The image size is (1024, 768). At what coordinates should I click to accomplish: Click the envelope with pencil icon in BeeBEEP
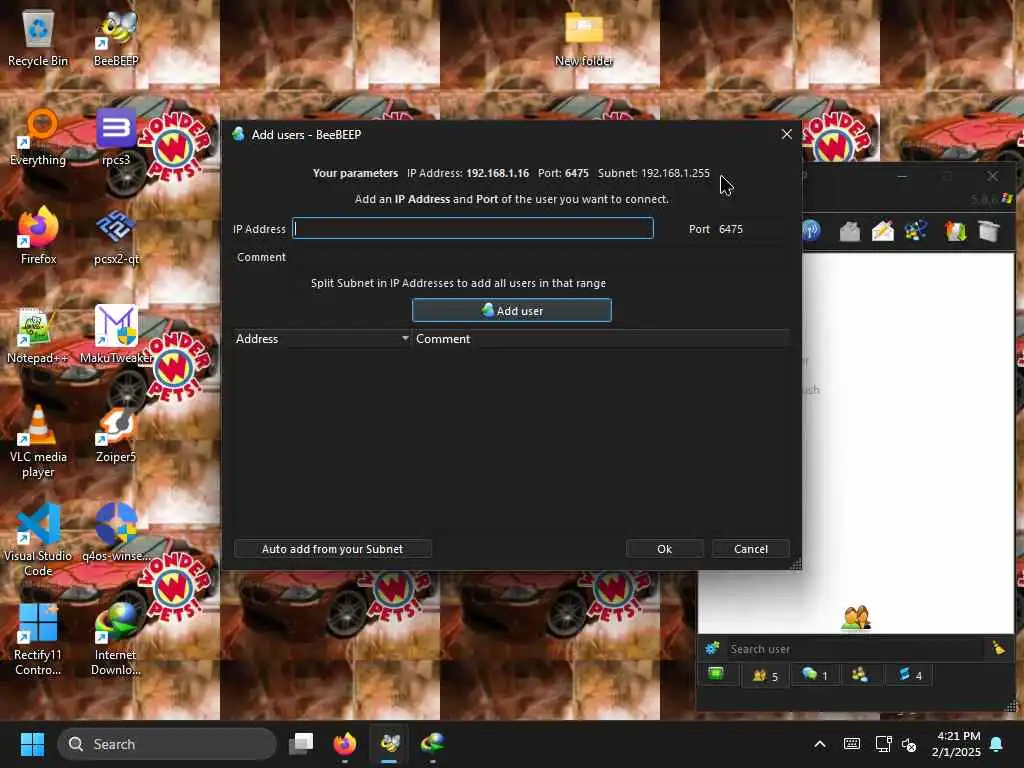click(x=883, y=231)
